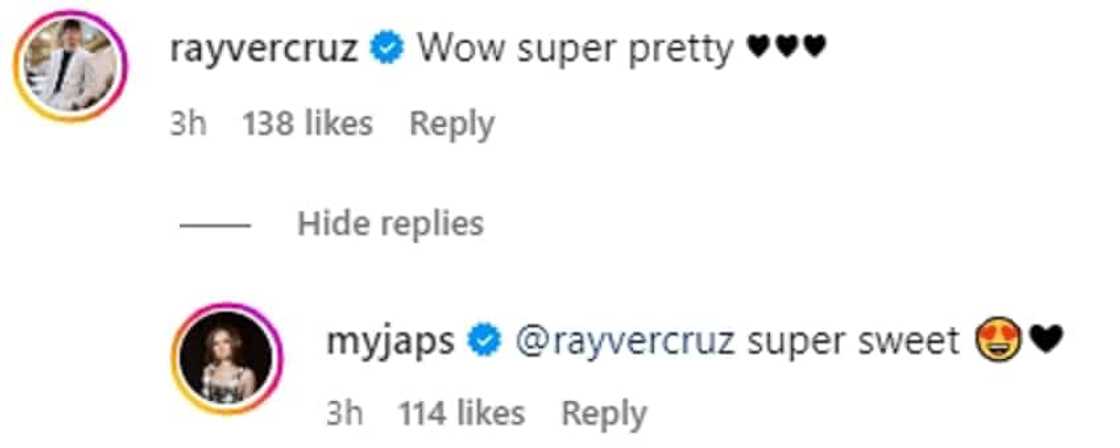Reply to myjaps' comment
The height and width of the screenshot is (448, 1120).
coord(604,413)
